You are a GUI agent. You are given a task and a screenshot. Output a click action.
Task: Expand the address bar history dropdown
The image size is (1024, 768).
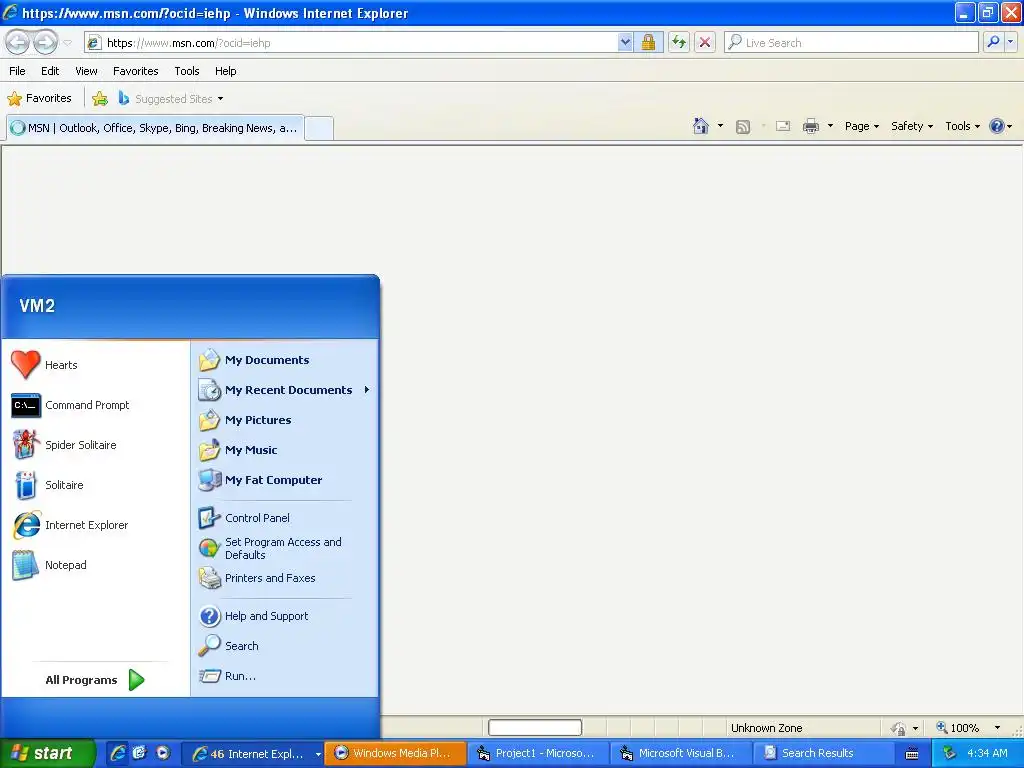[625, 43]
